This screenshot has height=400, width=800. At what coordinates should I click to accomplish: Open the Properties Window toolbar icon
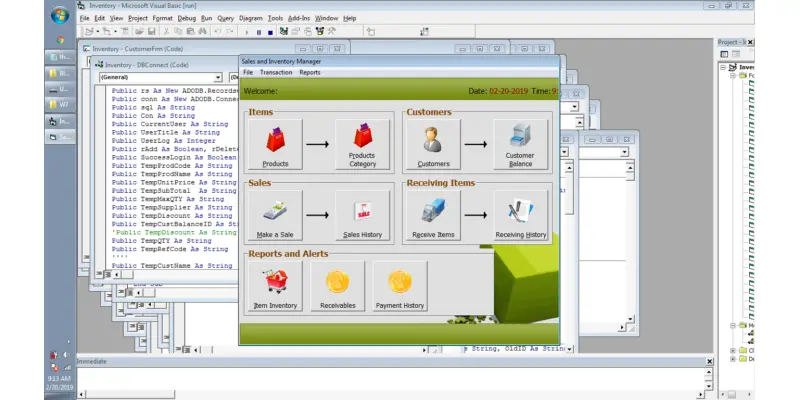295,32
